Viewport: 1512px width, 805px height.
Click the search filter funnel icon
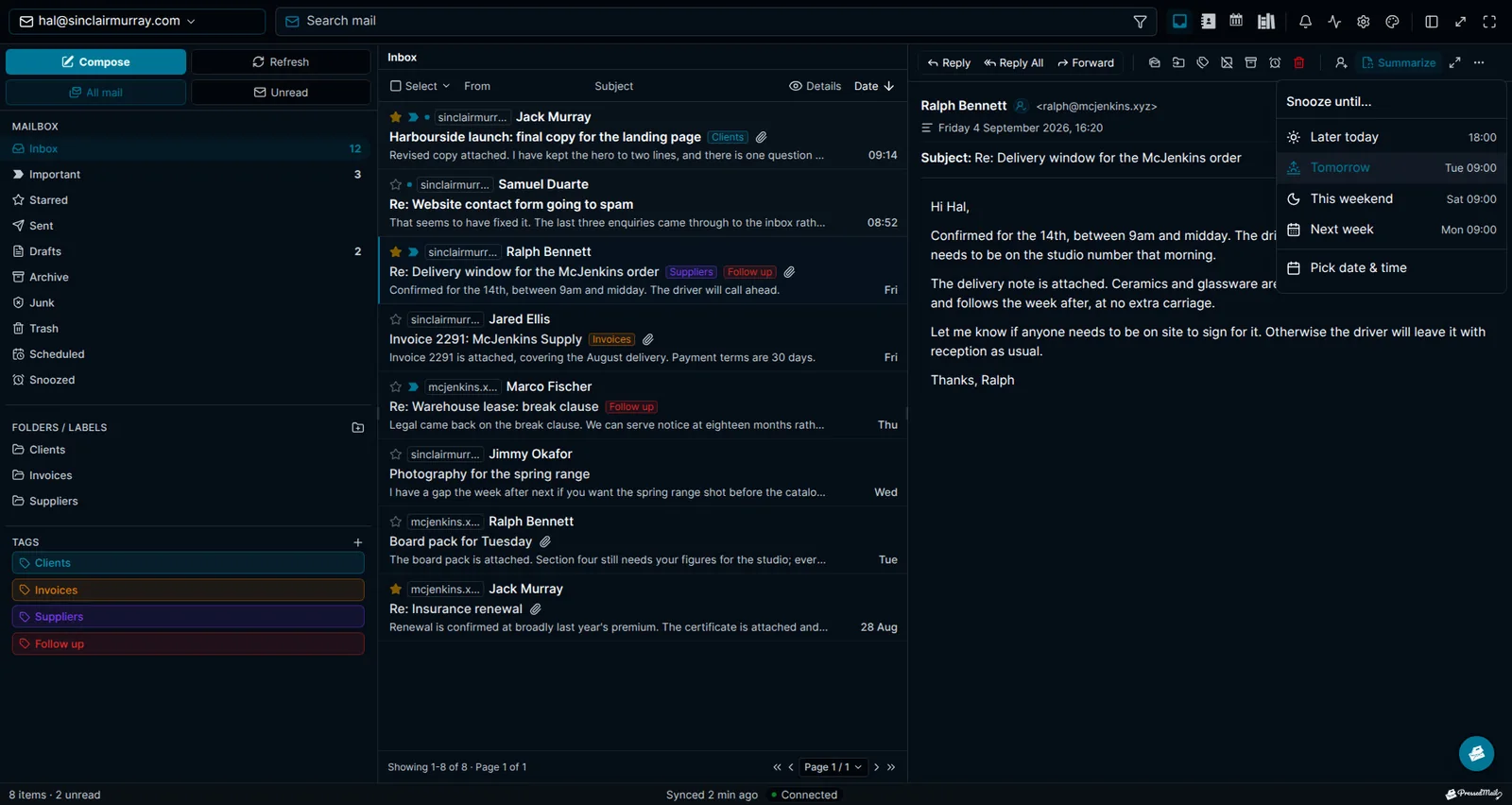pyautogui.click(x=1140, y=21)
